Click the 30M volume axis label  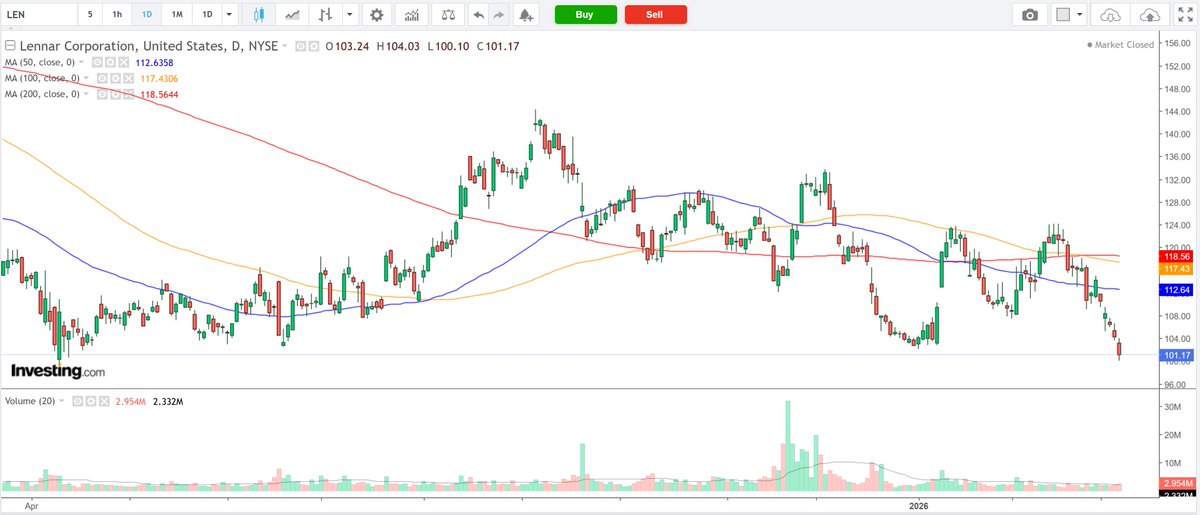tap(1172, 407)
